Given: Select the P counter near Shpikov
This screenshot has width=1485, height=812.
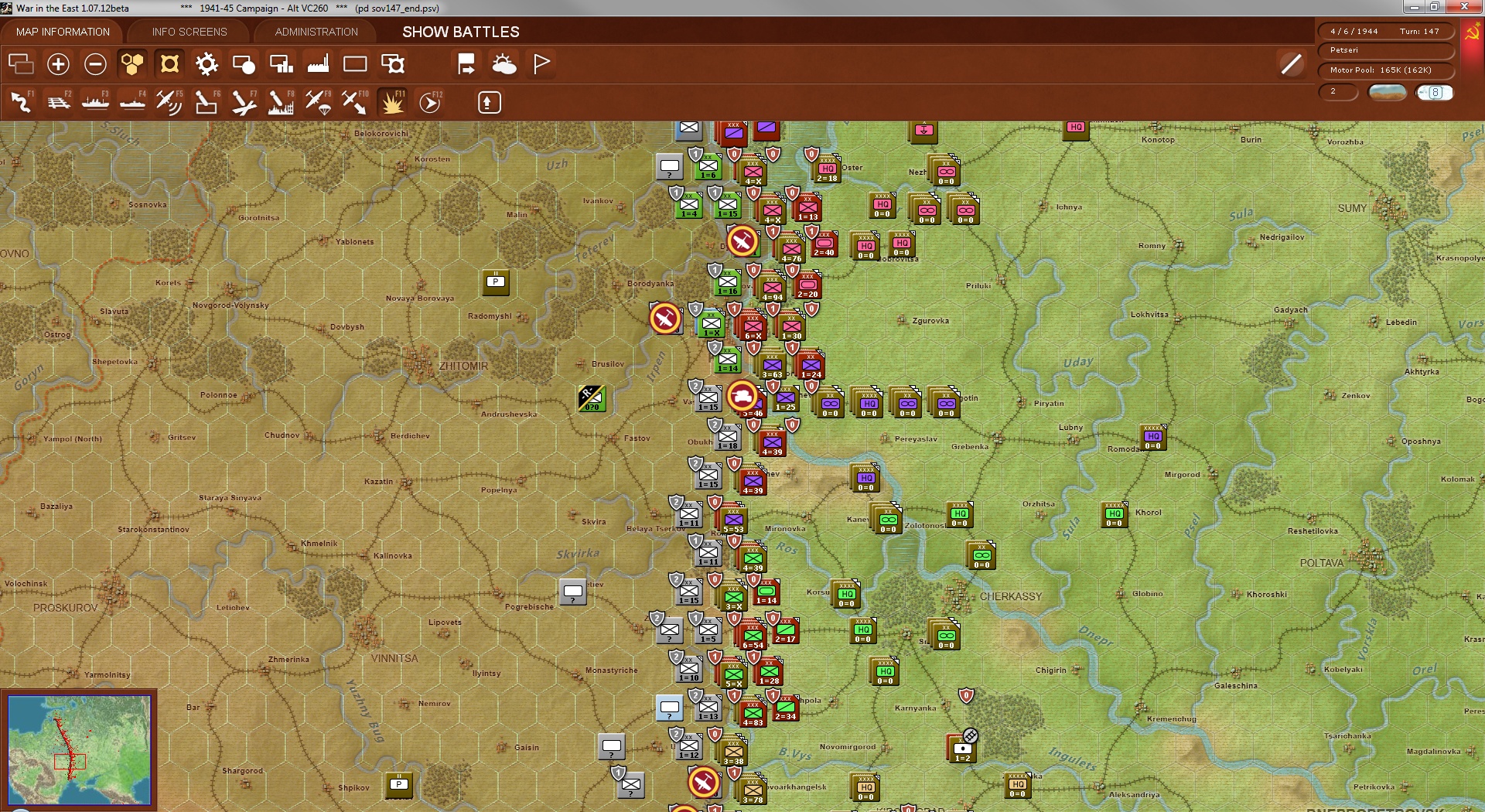Looking at the screenshot, I should click(x=399, y=785).
